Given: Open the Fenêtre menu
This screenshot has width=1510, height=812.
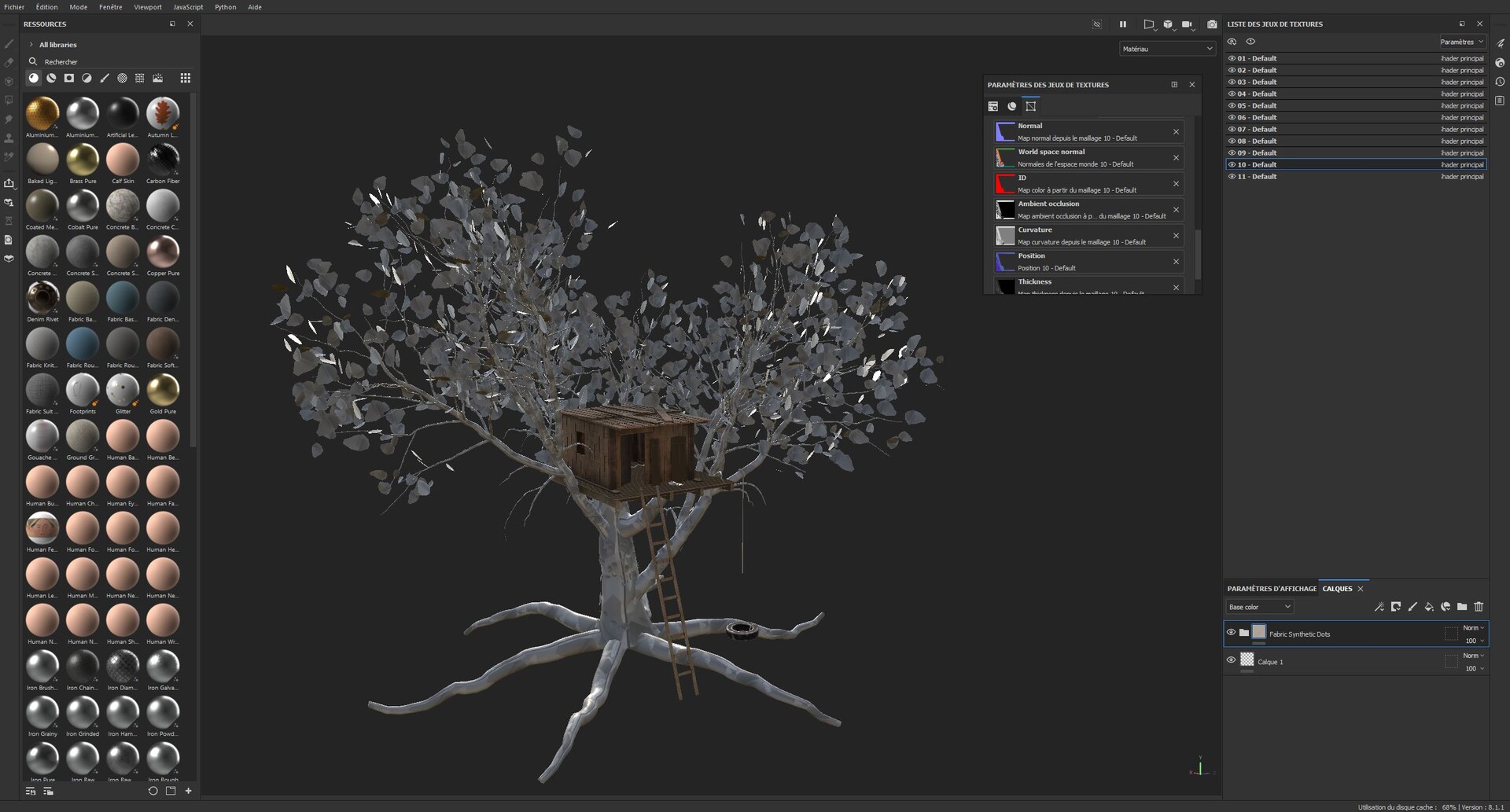Looking at the screenshot, I should (110, 7).
